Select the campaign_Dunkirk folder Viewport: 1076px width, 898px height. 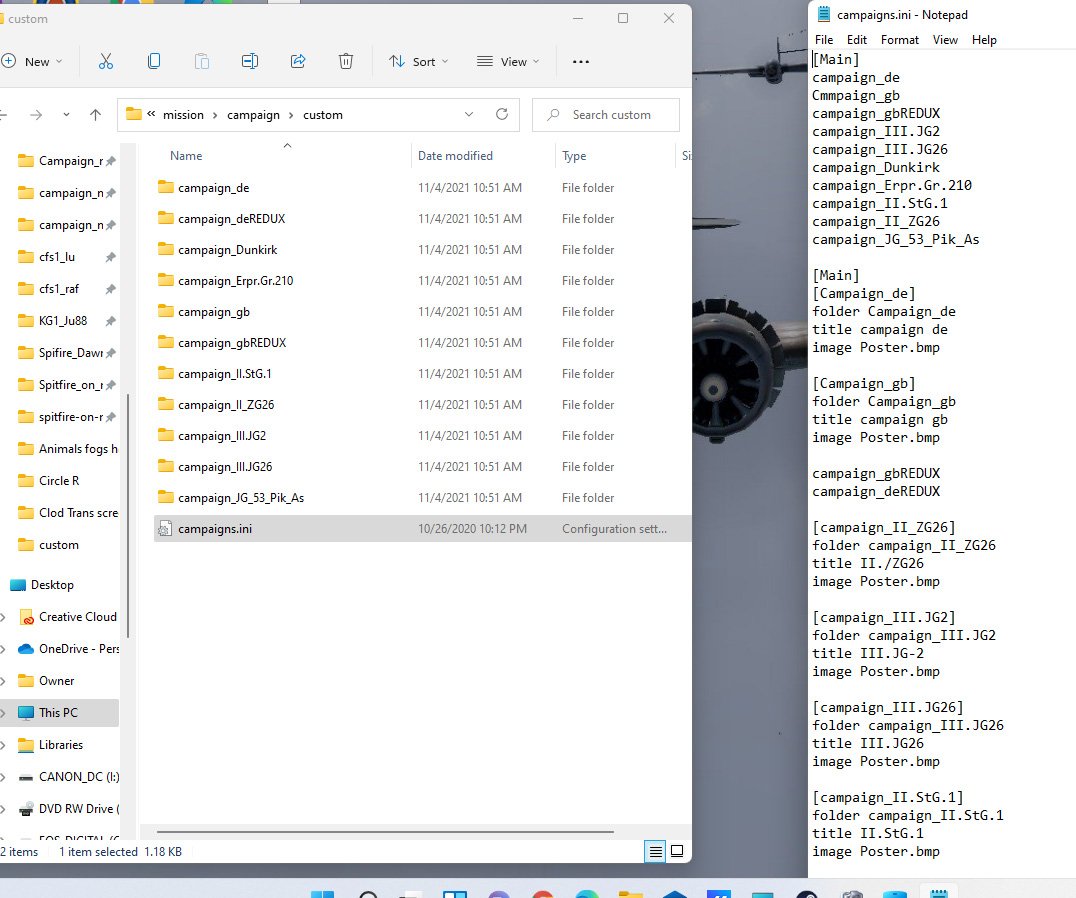227,250
